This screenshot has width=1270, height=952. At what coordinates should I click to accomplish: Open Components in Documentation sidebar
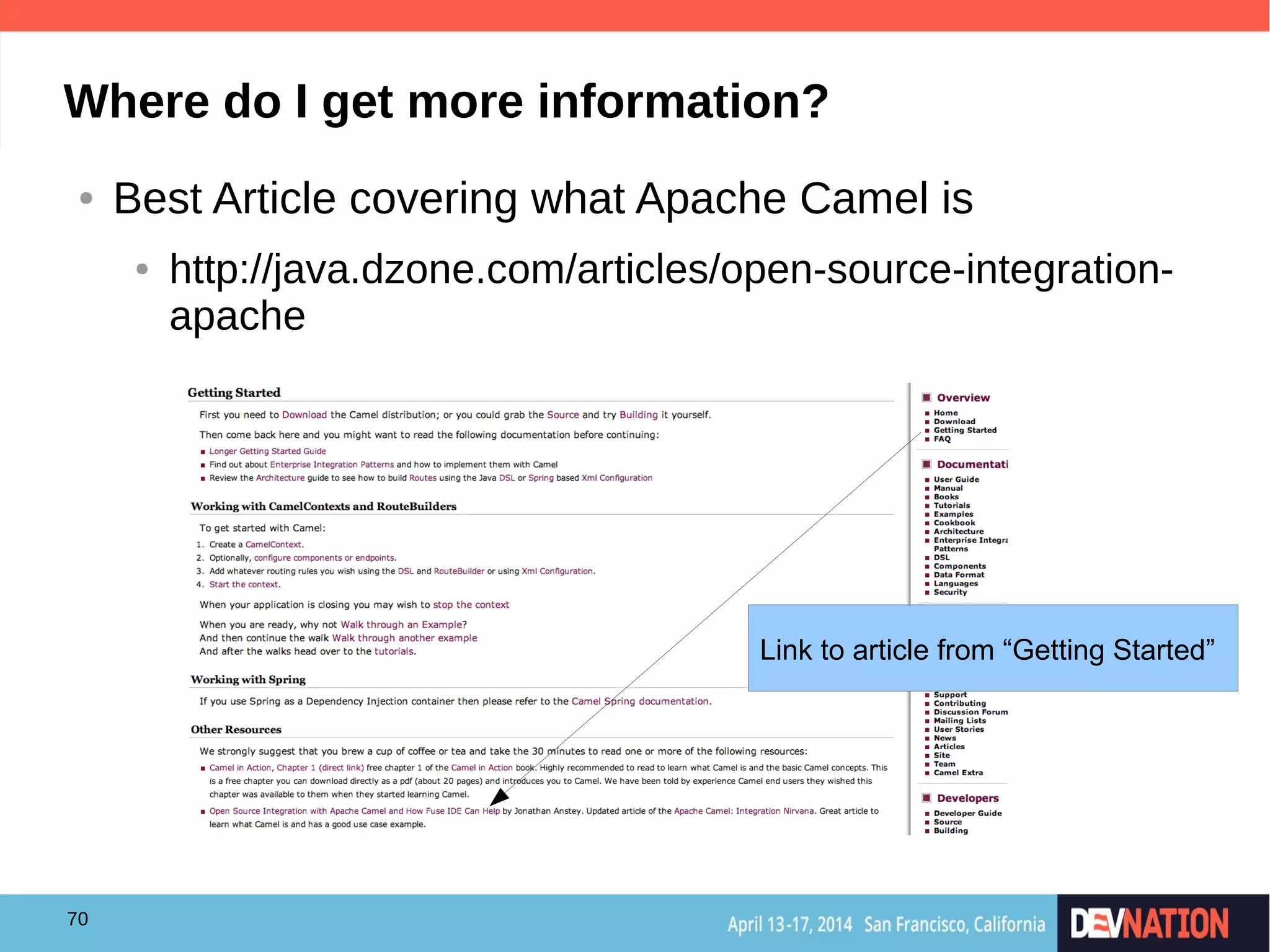pyautogui.click(x=960, y=566)
